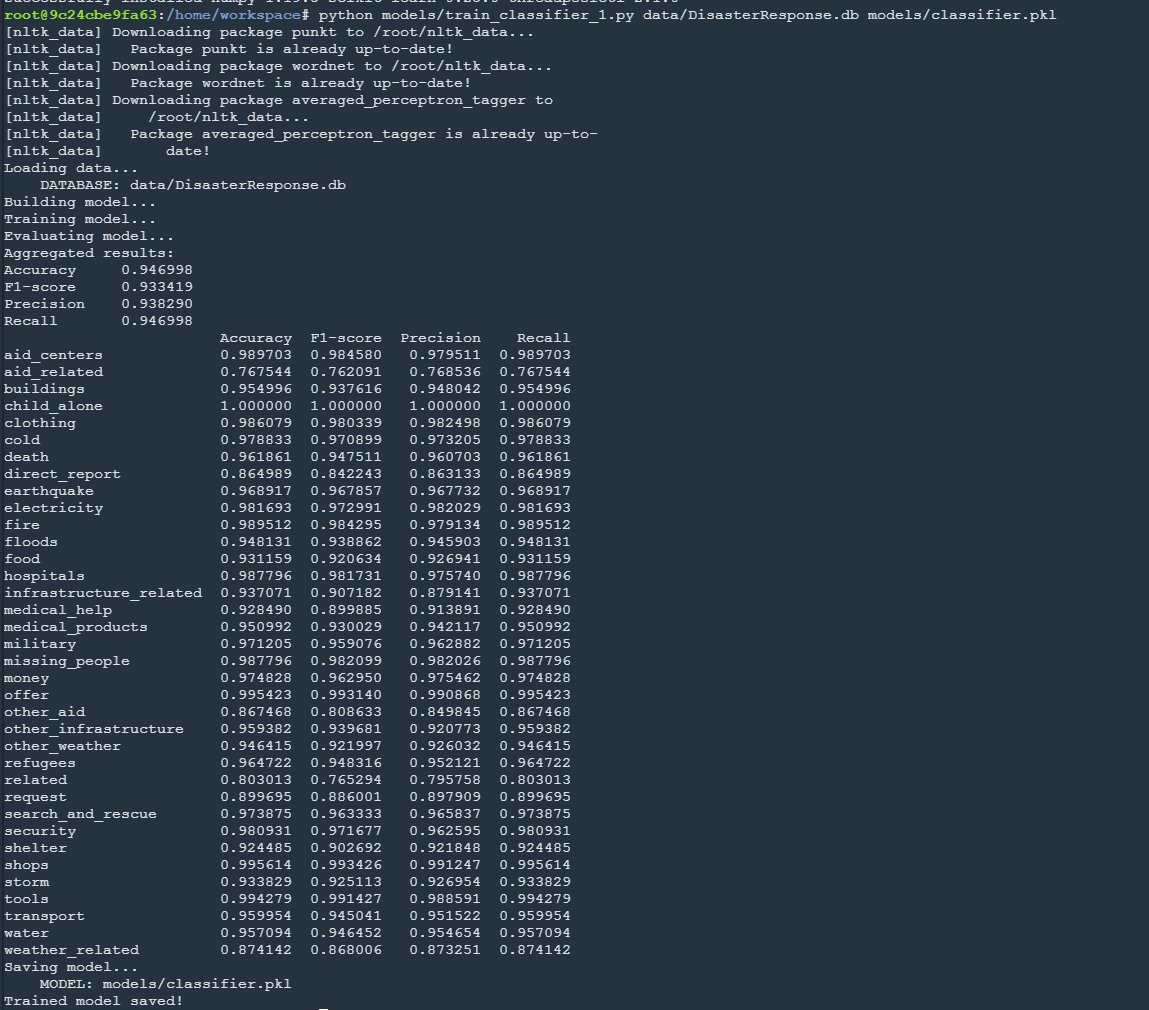The image size is (1149, 1010).
Task: Select 'data/DisasterResponse.db' in the command line
Action: click(x=750, y=15)
